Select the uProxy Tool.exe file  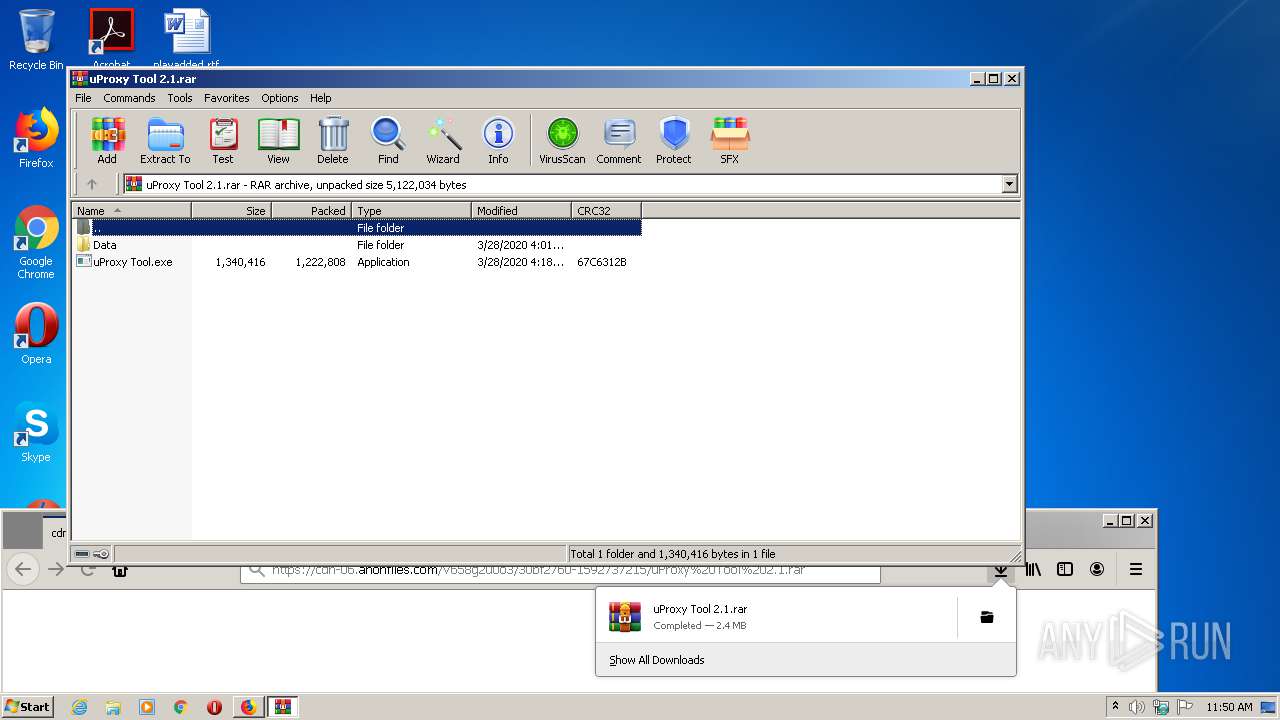tap(357, 262)
